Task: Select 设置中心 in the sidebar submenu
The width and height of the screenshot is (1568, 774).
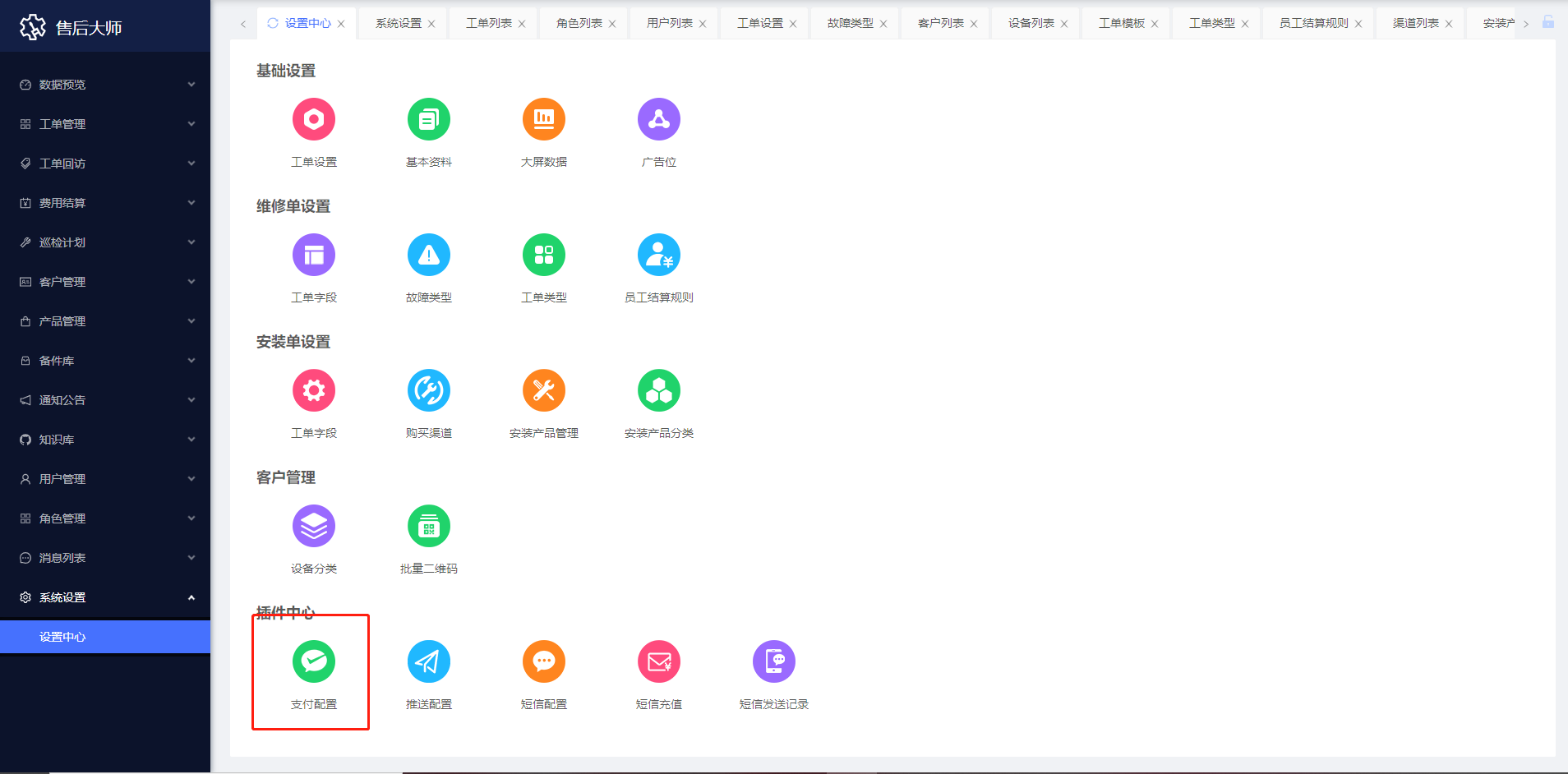Action: coord(62,637)
